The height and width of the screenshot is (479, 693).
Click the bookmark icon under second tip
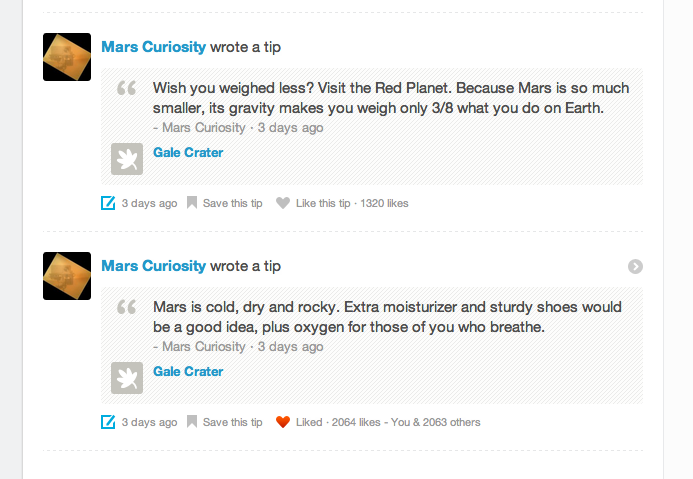coord(192,422)
